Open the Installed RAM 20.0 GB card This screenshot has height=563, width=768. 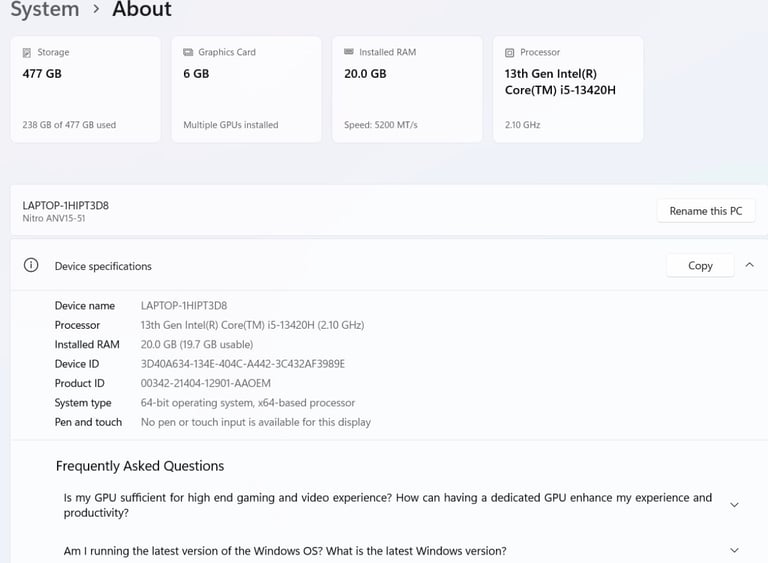click(407, 89)
